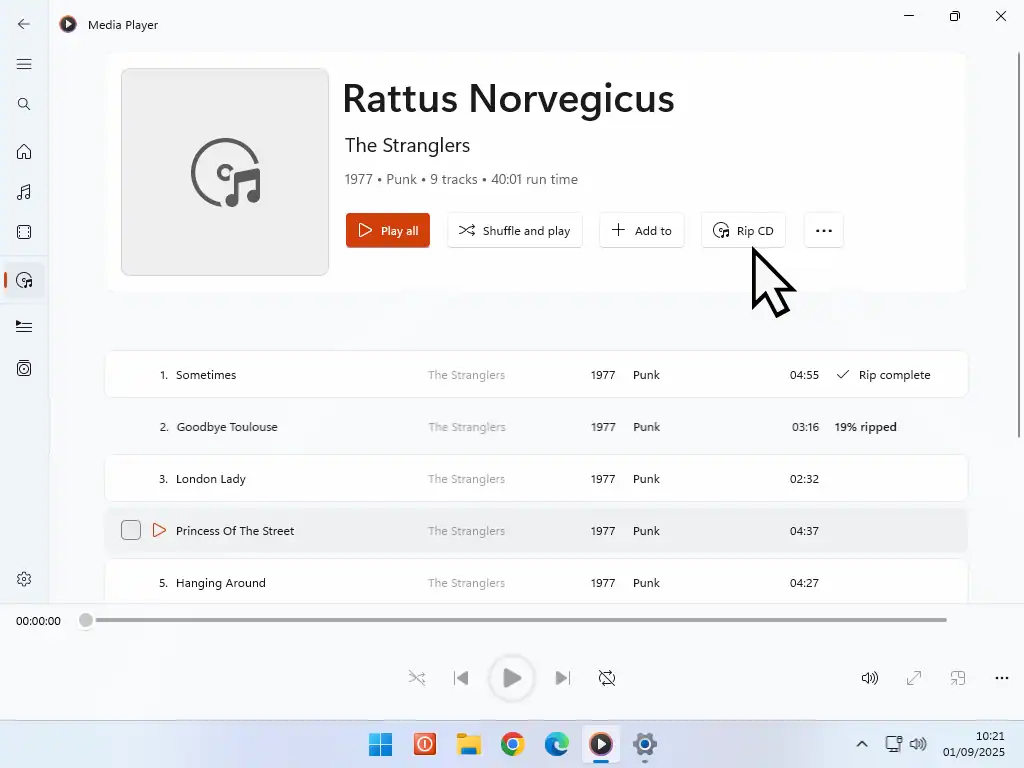Image resolution: width=1024 pixels, height=768 pixels.
Task: Click The Stranglers in the London Lady row
Action: point(466,479)
